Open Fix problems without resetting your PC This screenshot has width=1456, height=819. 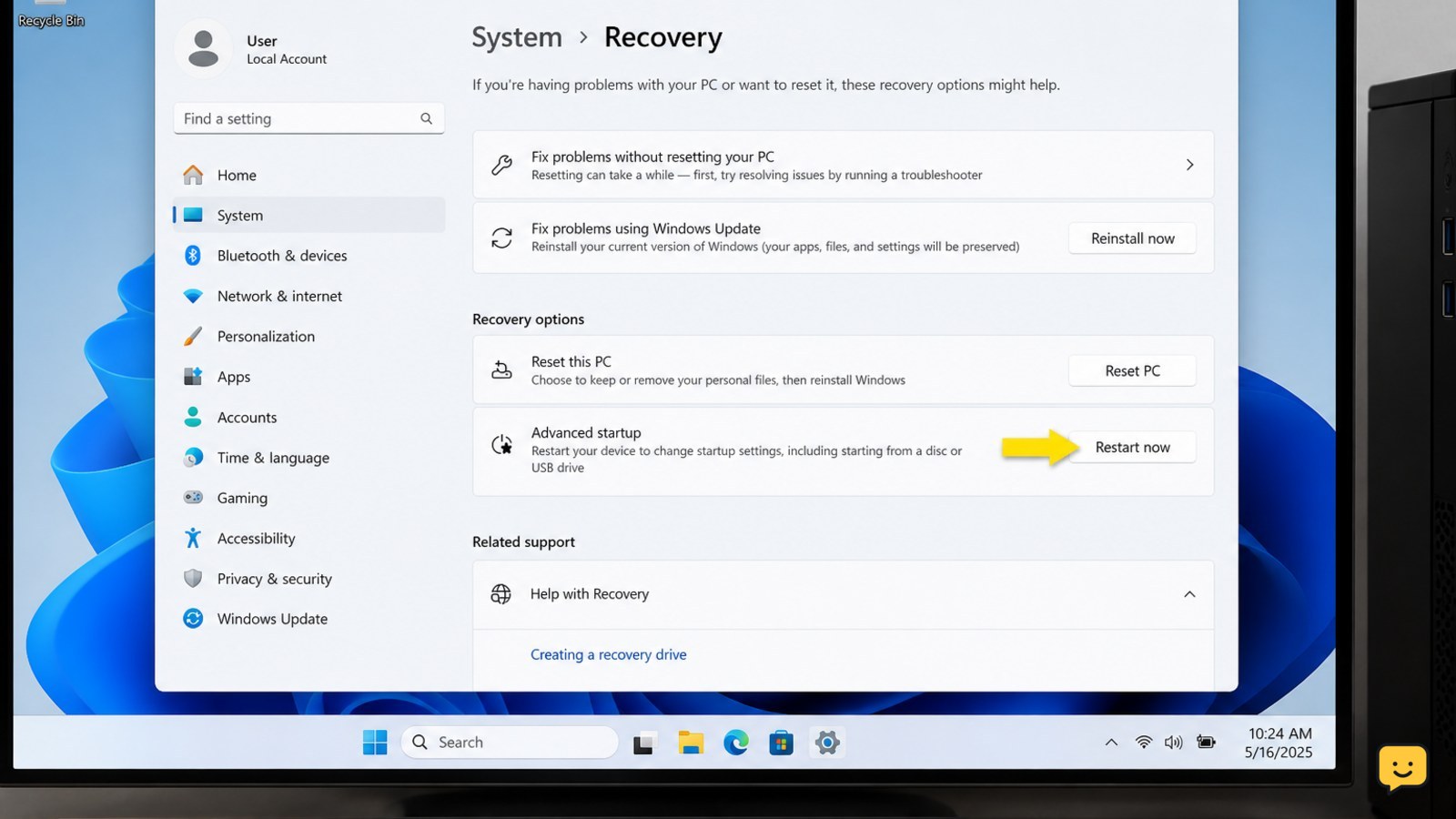point(843,165)
